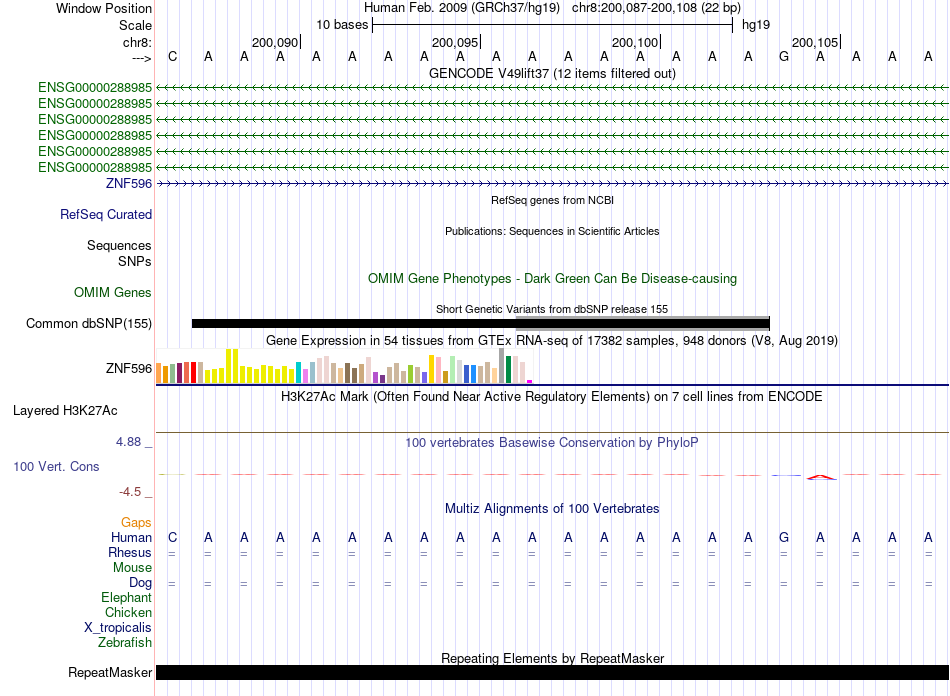Select the Elephant species label
The image size is (950, 696).
tap(126, 597)
